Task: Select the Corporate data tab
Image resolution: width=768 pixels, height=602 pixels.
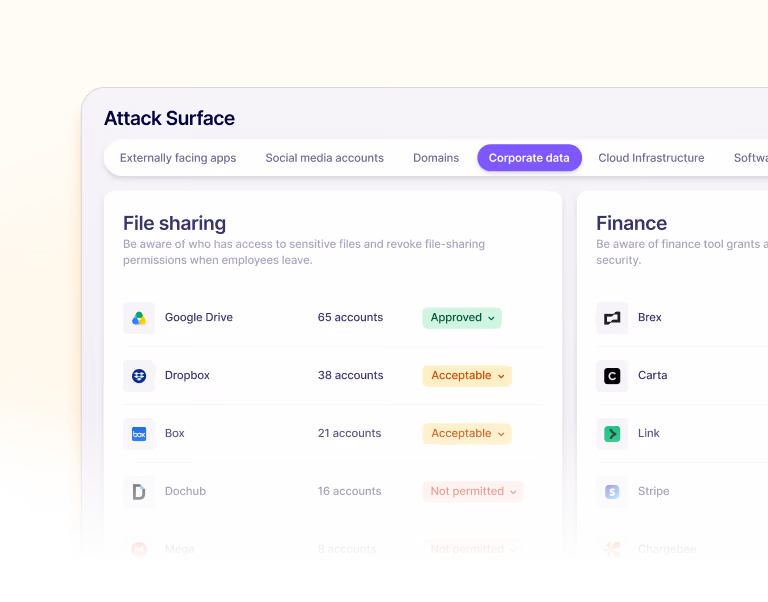Action: 529,158
